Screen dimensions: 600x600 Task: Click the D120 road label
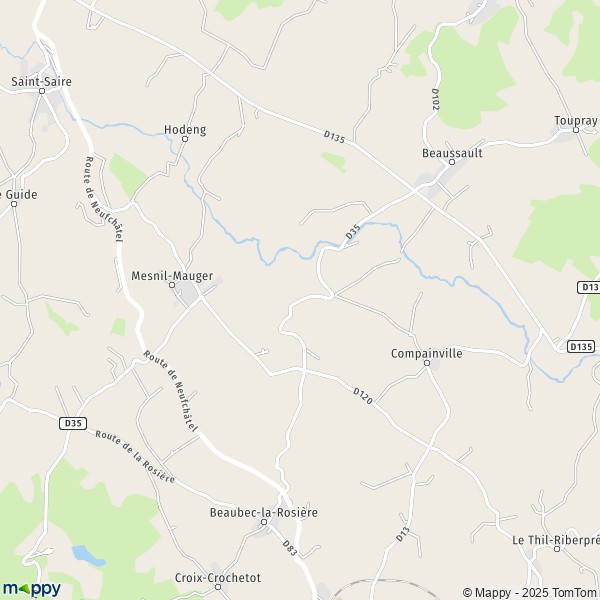click(362, 396)
